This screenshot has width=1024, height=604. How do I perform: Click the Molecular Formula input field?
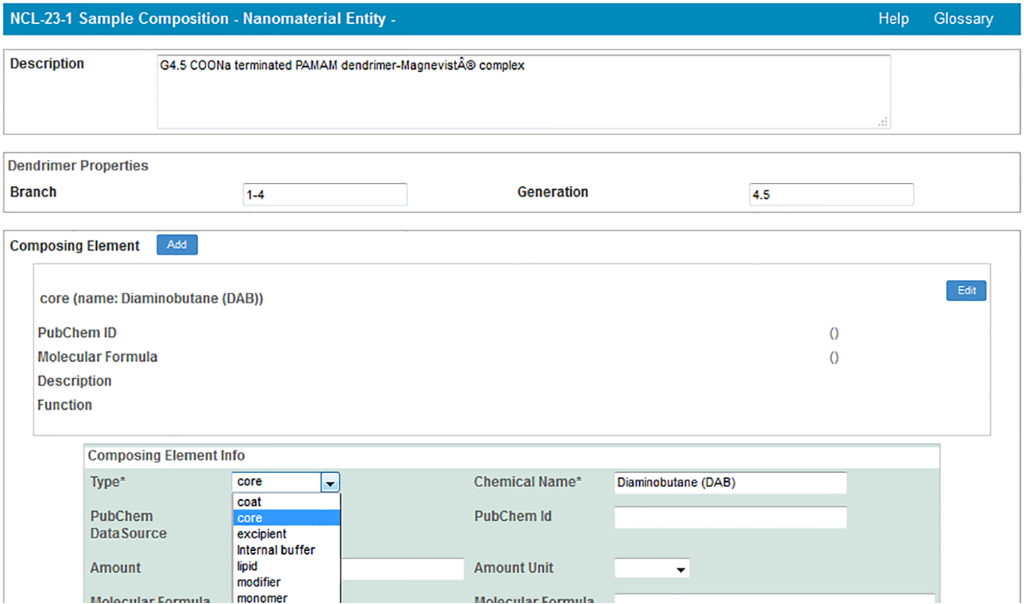click(774, 599)
